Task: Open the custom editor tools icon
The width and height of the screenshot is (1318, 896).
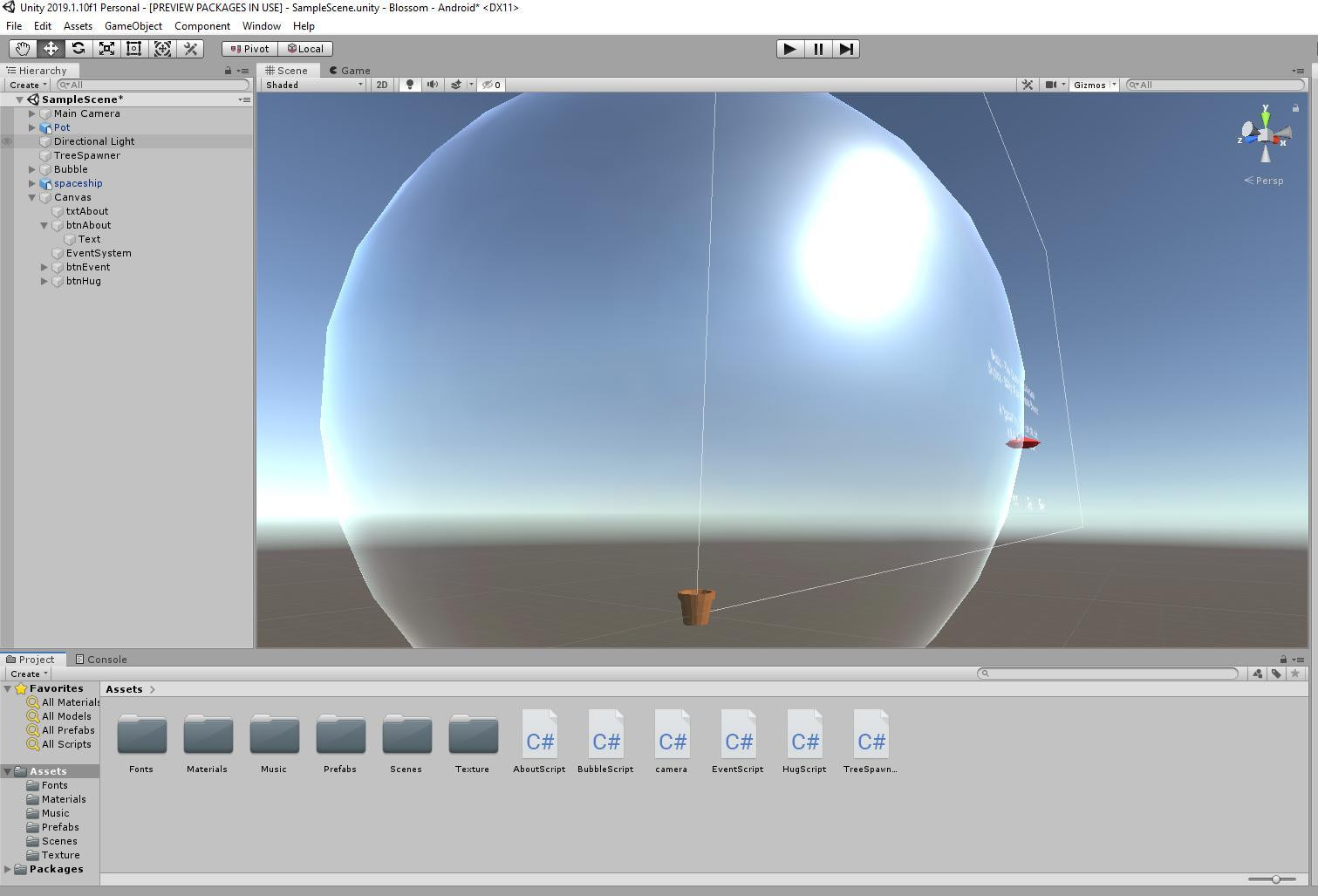Action: click(x=190, y=49)
